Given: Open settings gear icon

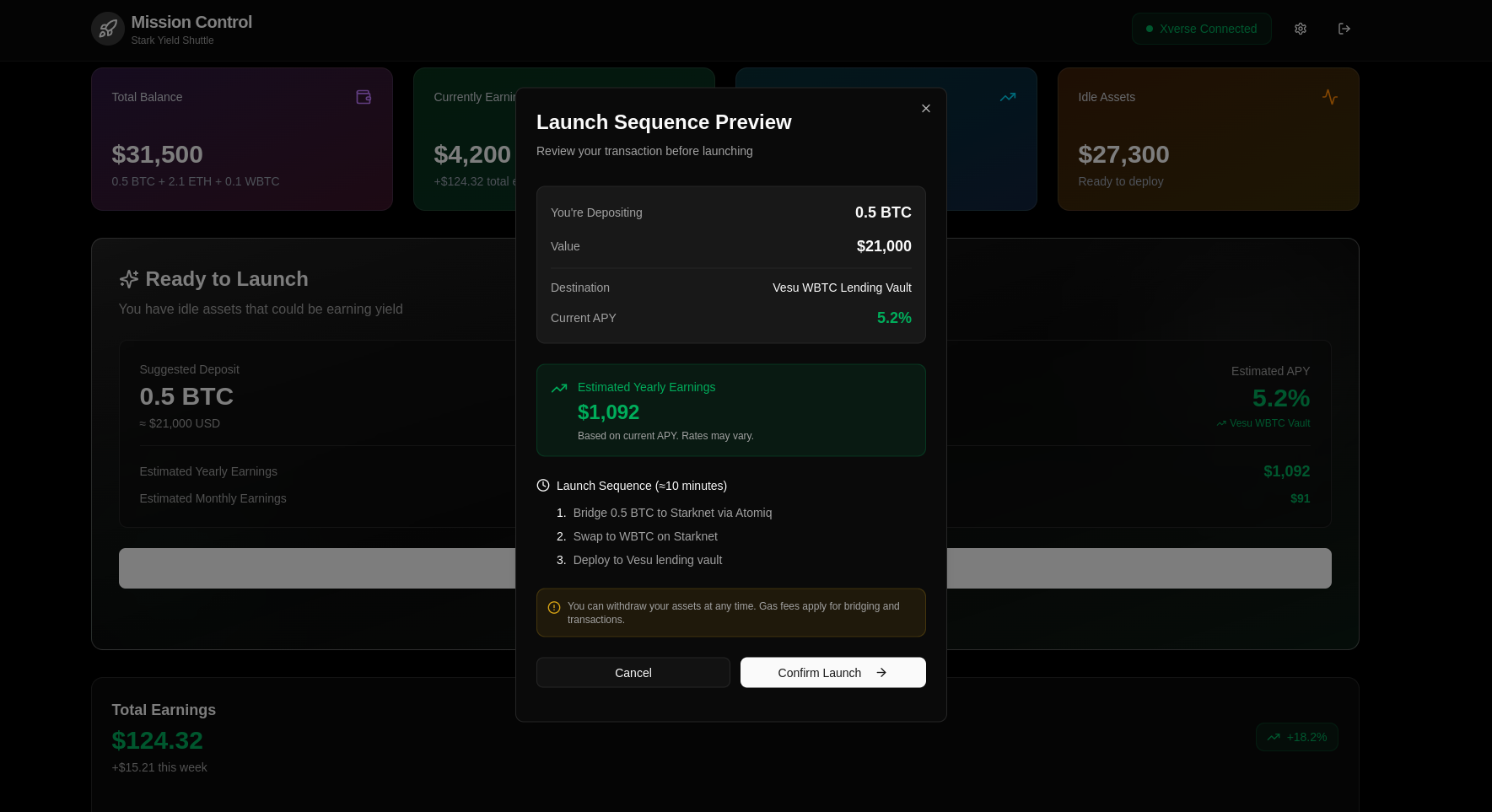Looking at the screenshot, I should pos(1301,29).
